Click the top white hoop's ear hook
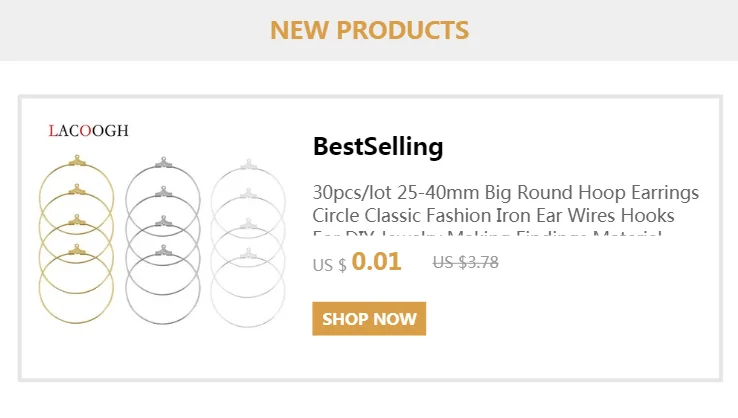The height and width of the screenshot is (418, 738). (247, 162)
